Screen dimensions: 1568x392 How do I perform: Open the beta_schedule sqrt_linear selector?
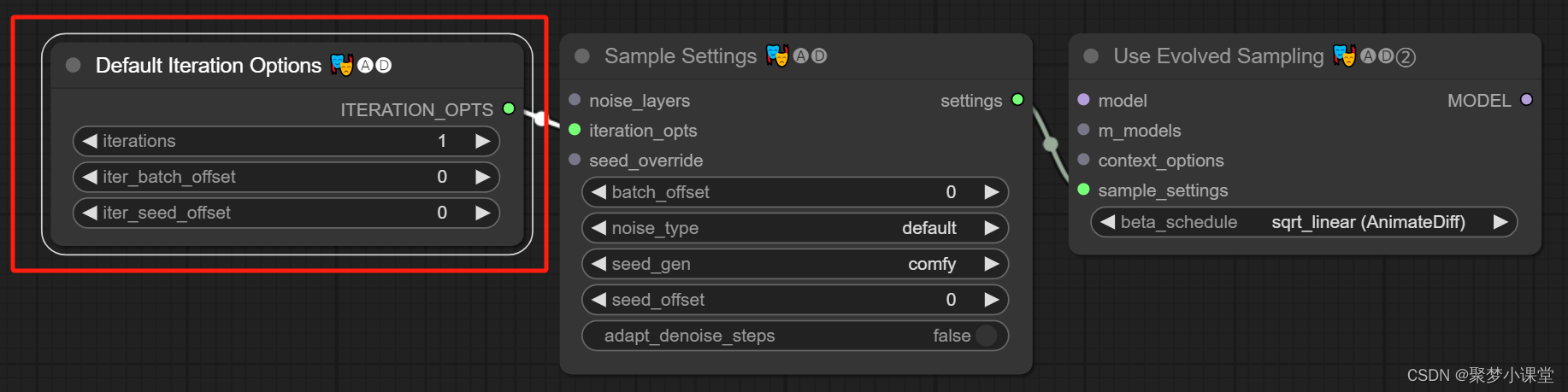pos(1304,222)
